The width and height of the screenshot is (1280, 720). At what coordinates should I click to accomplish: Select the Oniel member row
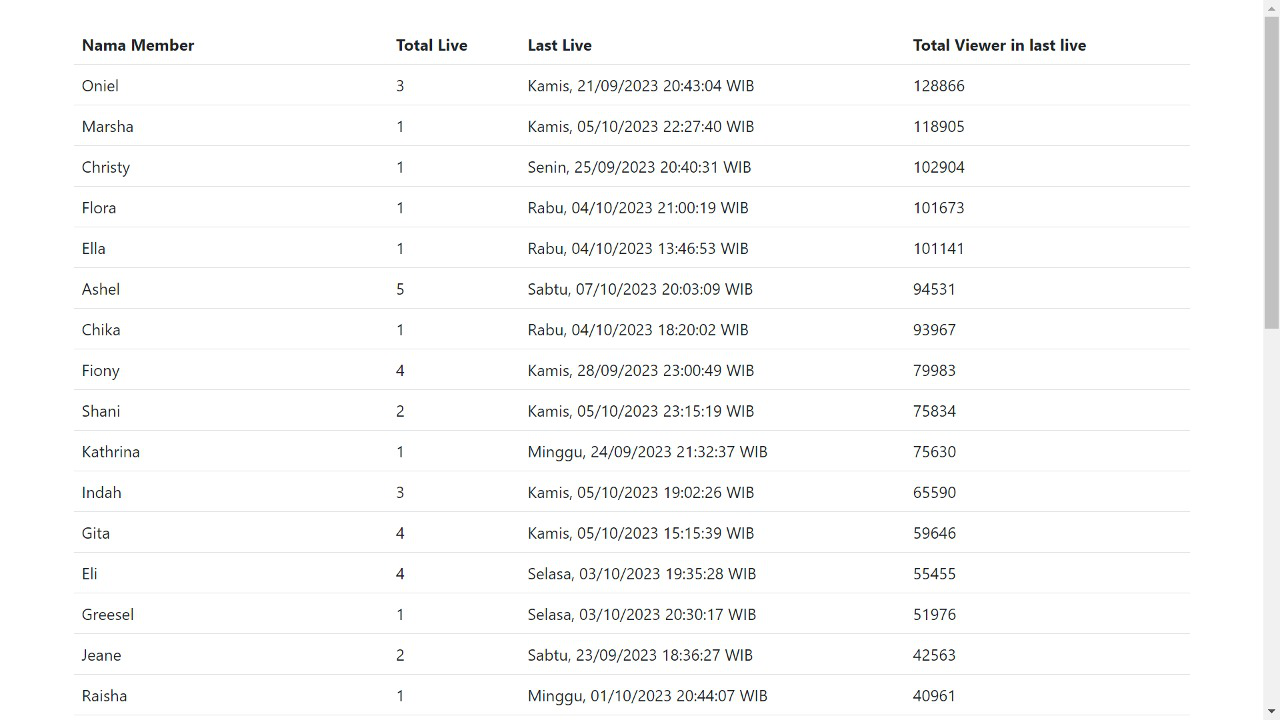632,85
